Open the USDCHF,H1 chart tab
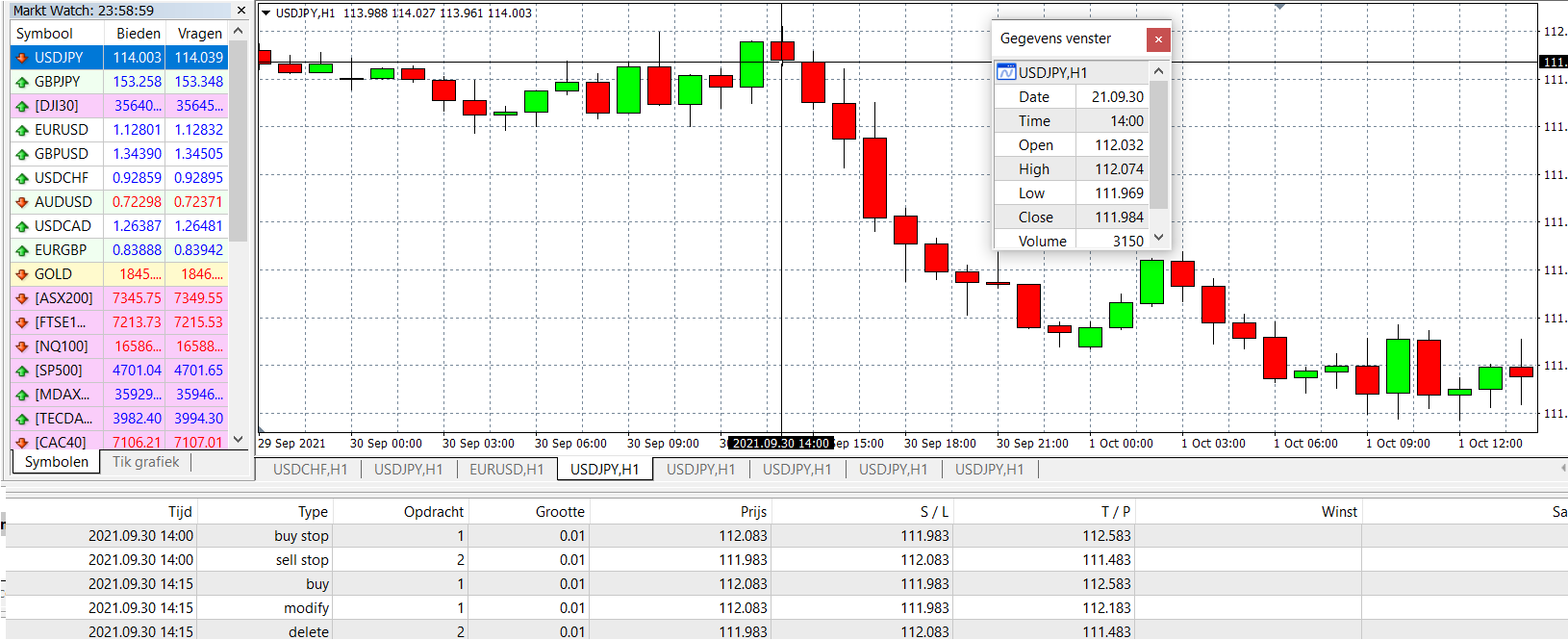The width and height of the screenshot is (1568, 640). pyautogui.click(x=310, y=470)
